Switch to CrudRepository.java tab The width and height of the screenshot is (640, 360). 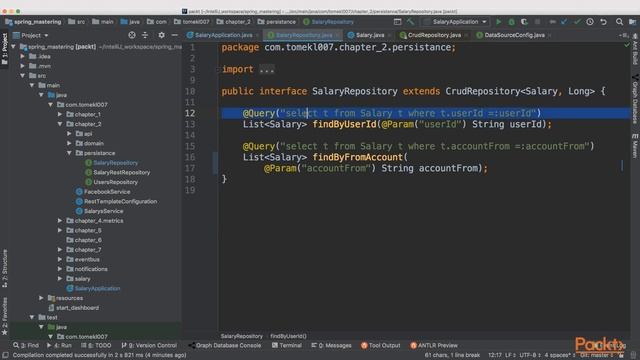click(x=434, y=35)
